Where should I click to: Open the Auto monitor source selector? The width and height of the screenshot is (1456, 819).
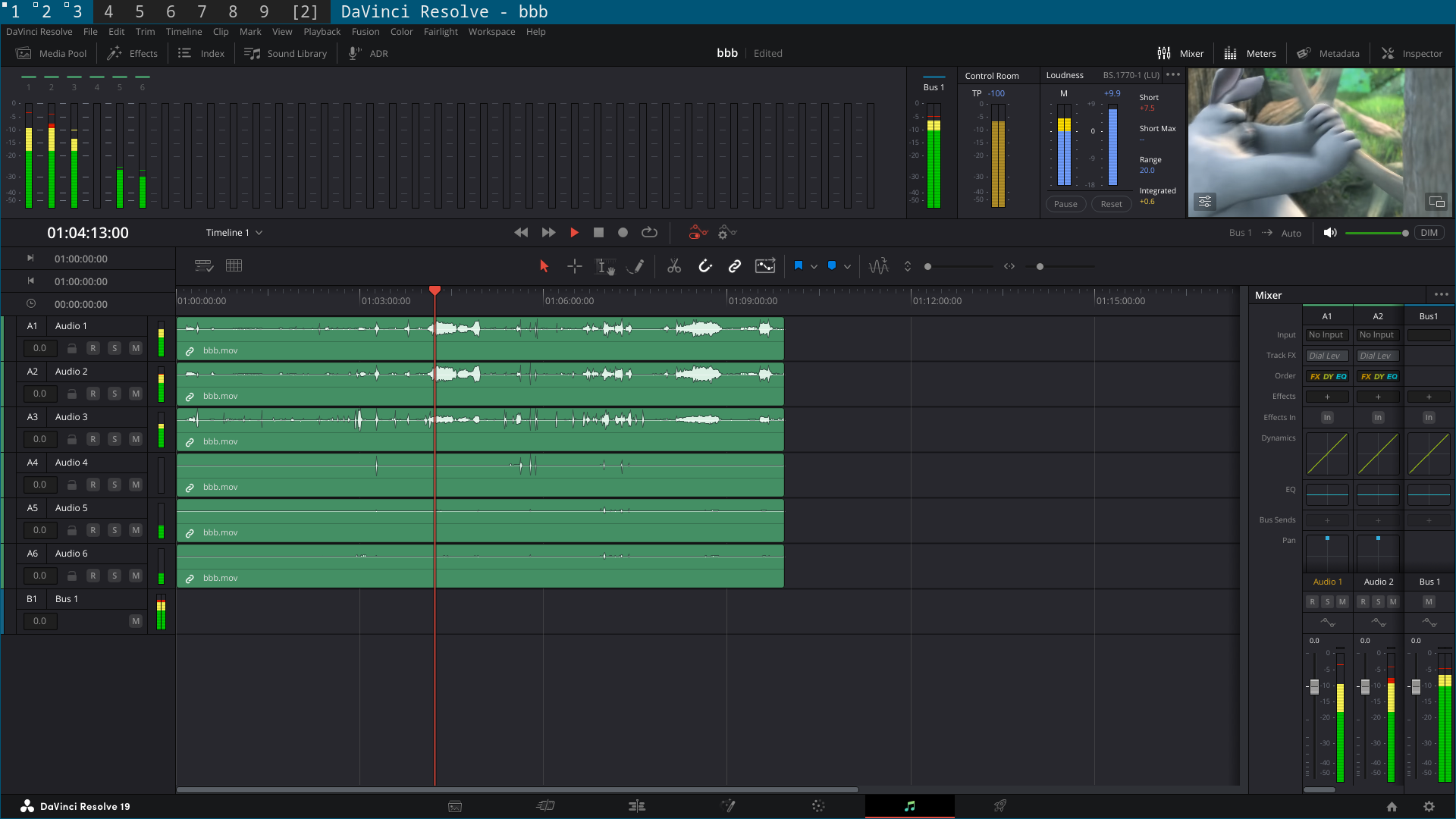point(1291,234)
